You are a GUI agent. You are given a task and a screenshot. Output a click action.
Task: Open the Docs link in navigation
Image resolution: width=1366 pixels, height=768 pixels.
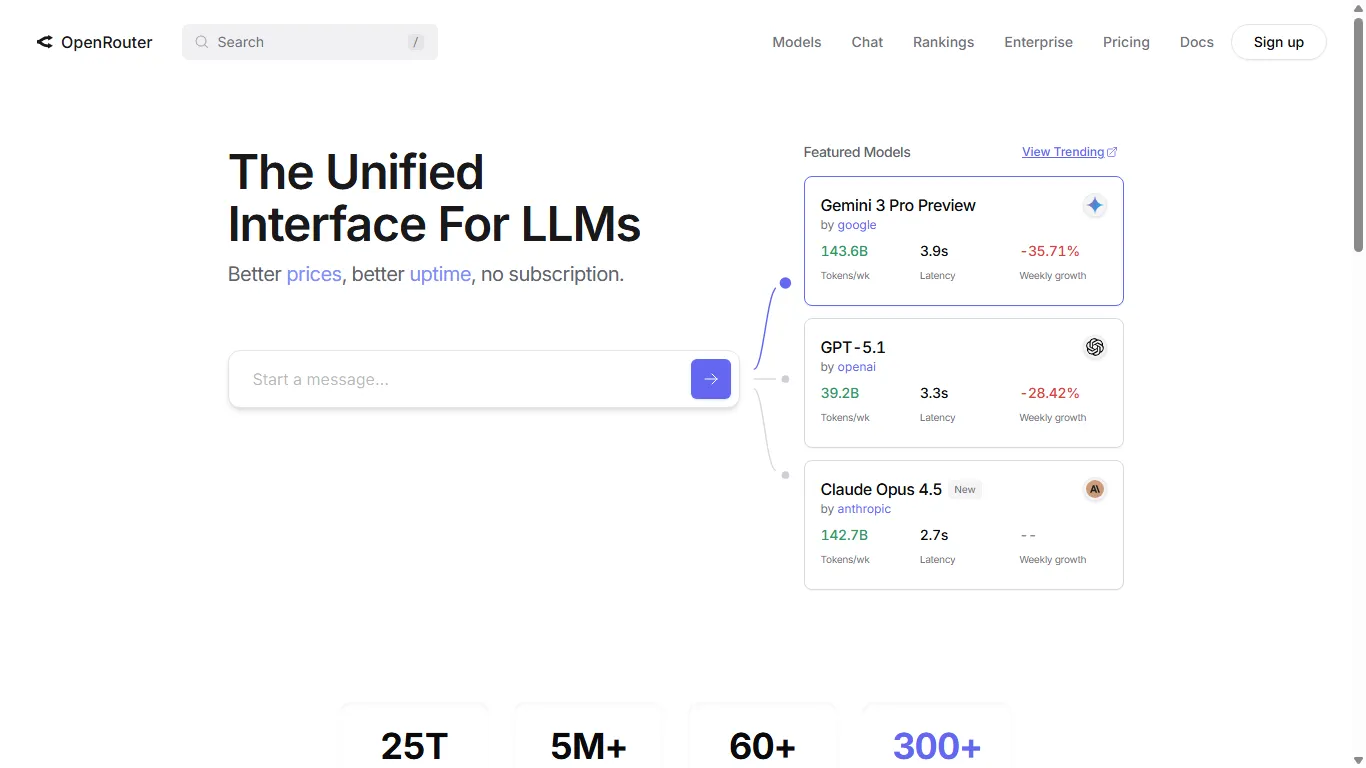1196,42
